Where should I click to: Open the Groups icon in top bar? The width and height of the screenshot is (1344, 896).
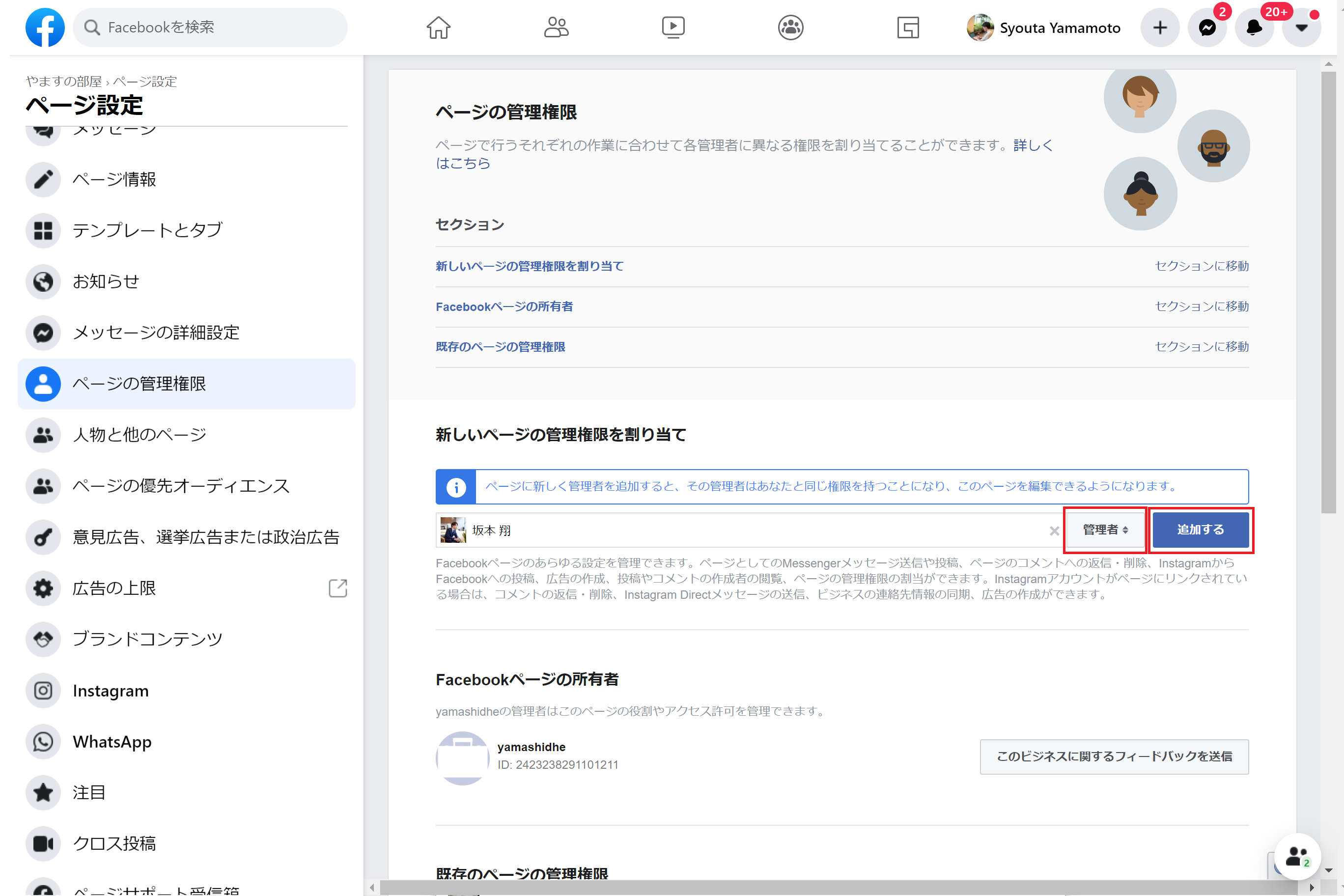tap(791, 28)
